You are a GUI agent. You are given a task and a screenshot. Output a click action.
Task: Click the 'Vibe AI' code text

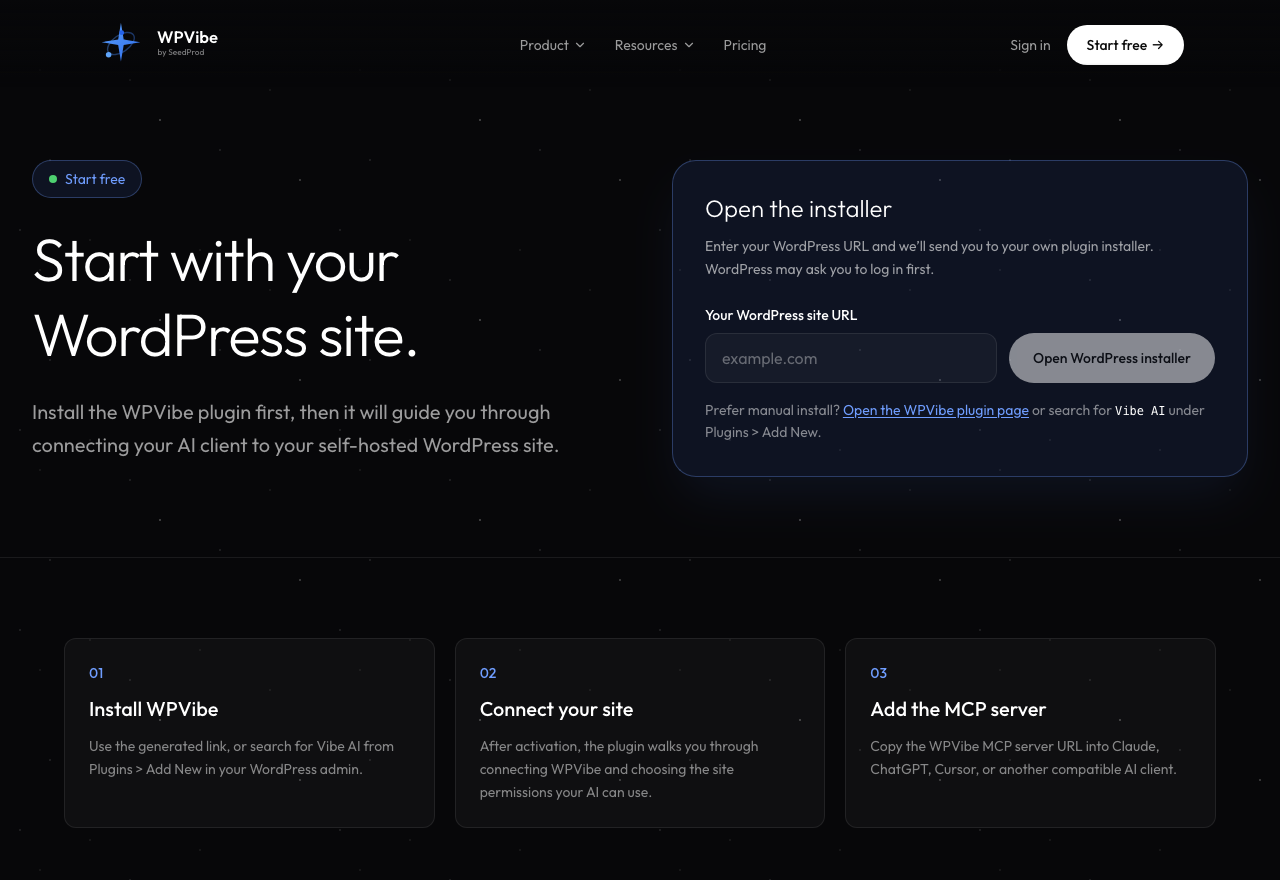coord(1140,410)
